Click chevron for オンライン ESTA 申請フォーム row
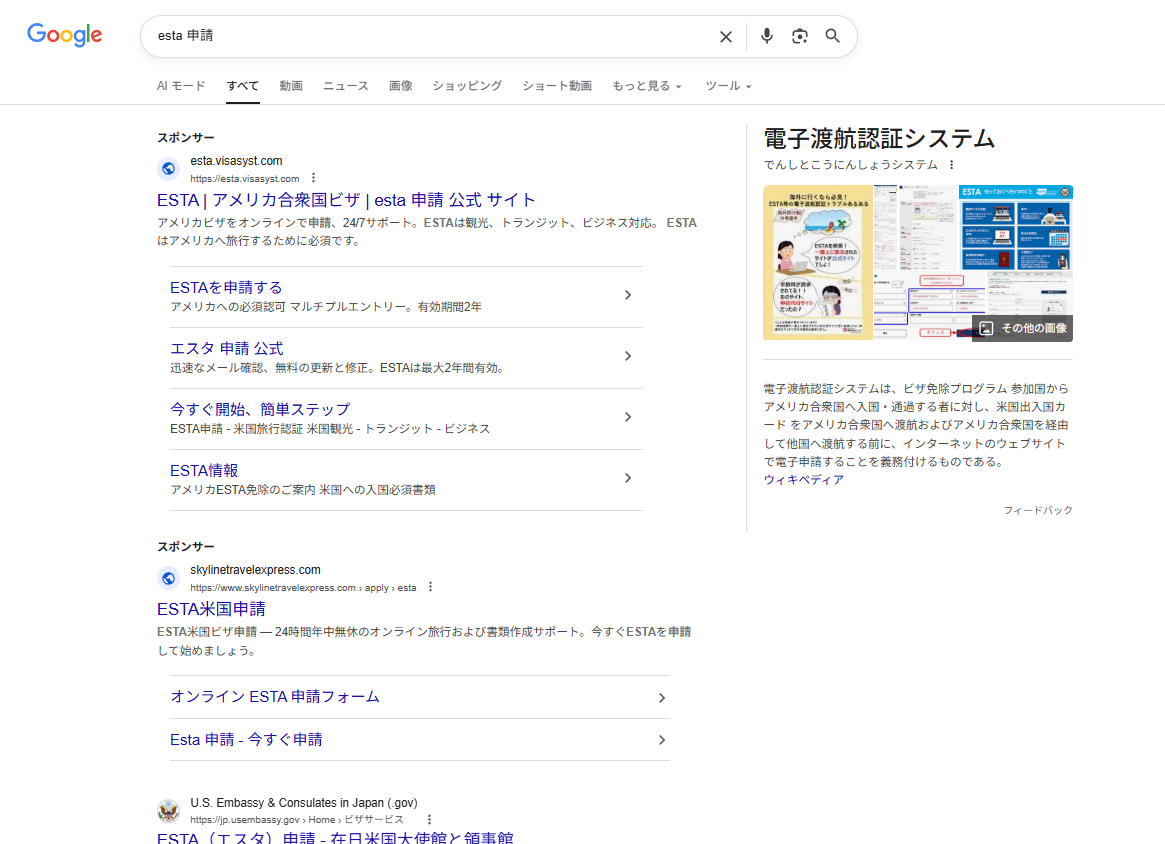Image resolution: width=1165 pixels, height=844 pixels. 661,698
